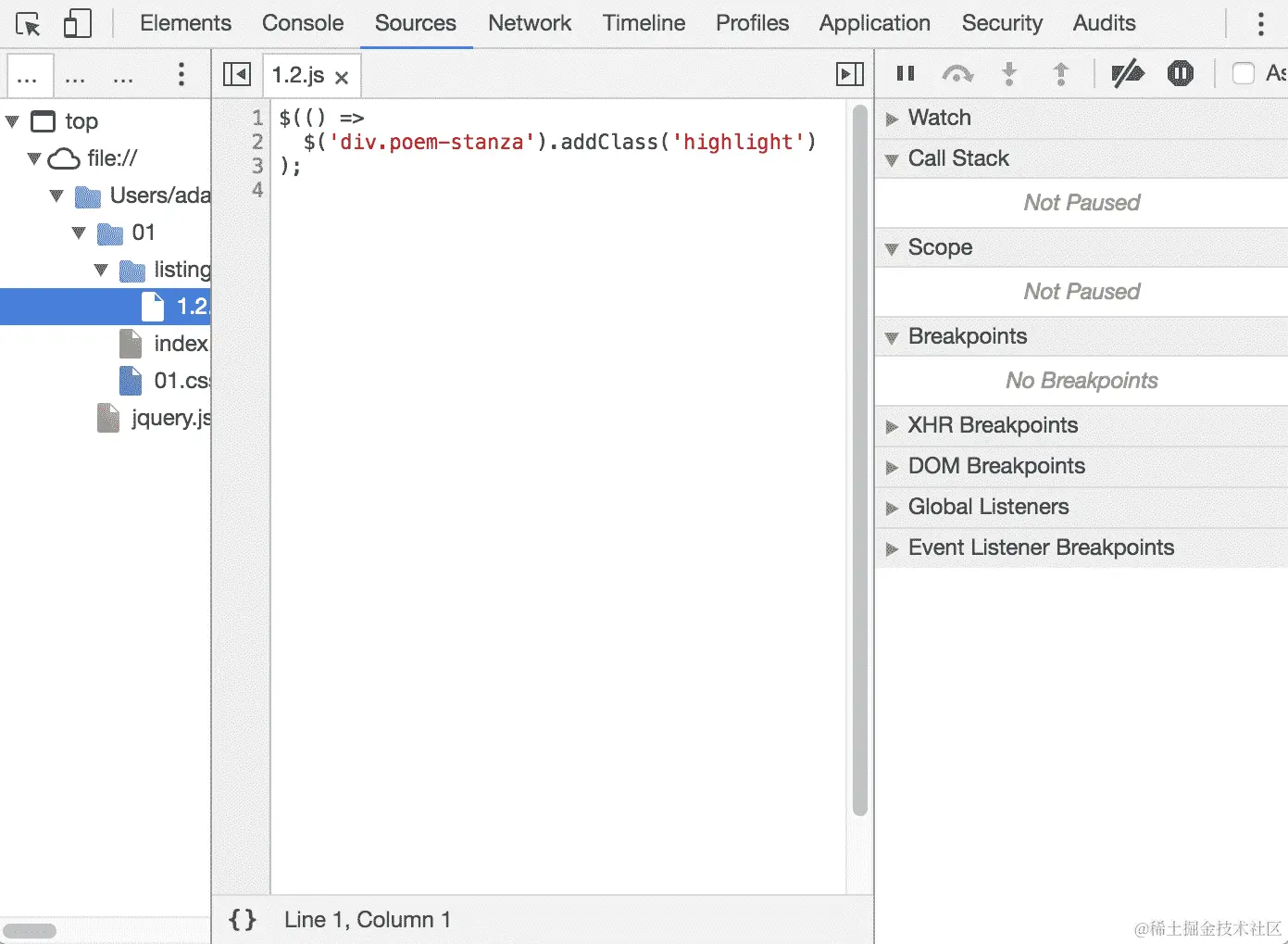Open the index file in navigator
Screen dimensions: 1288x944
pyautogui.click(x=181, y=344)
